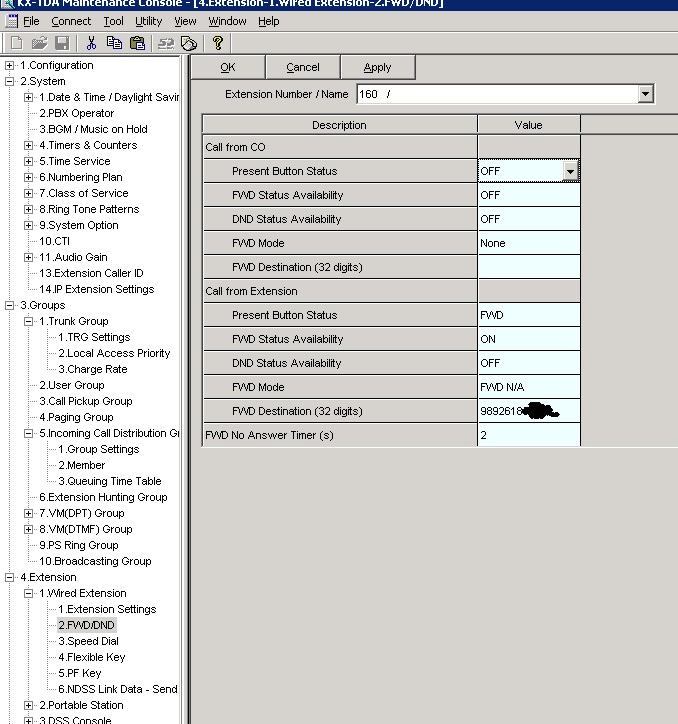Collapse 5.Incoming Call Distribution Group node
678x724 pixels.
pyautogui.click(x=29, y=434)
